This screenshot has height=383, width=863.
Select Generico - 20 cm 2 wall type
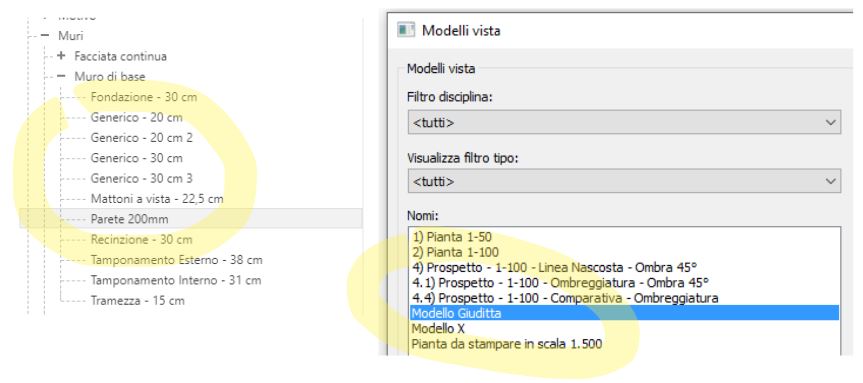tap(141, 138)
